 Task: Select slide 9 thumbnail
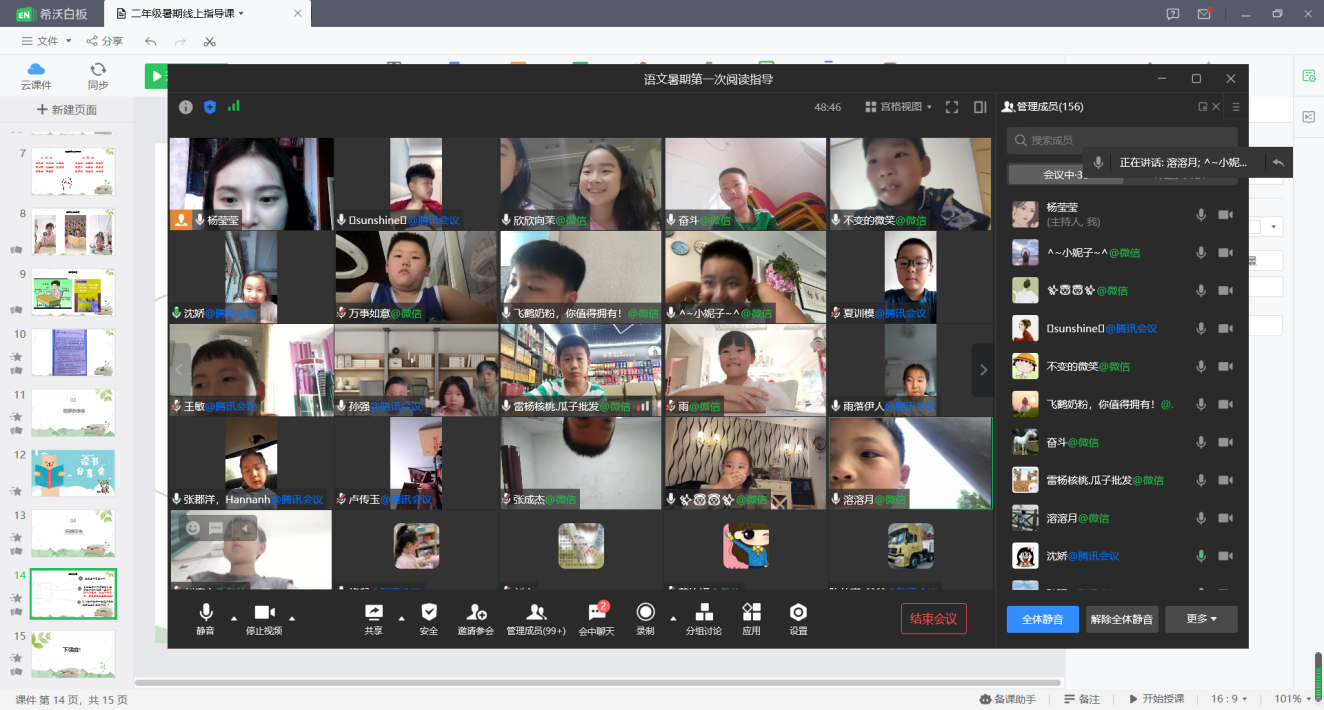point(74,292)
